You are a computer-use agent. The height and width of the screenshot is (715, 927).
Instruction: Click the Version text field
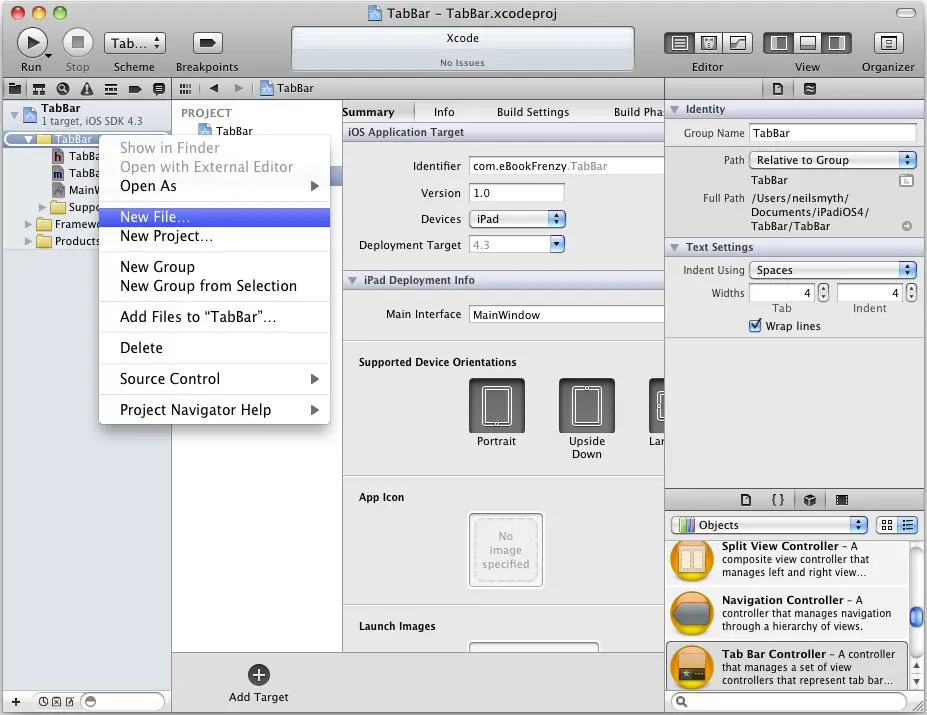pos(517,193)
